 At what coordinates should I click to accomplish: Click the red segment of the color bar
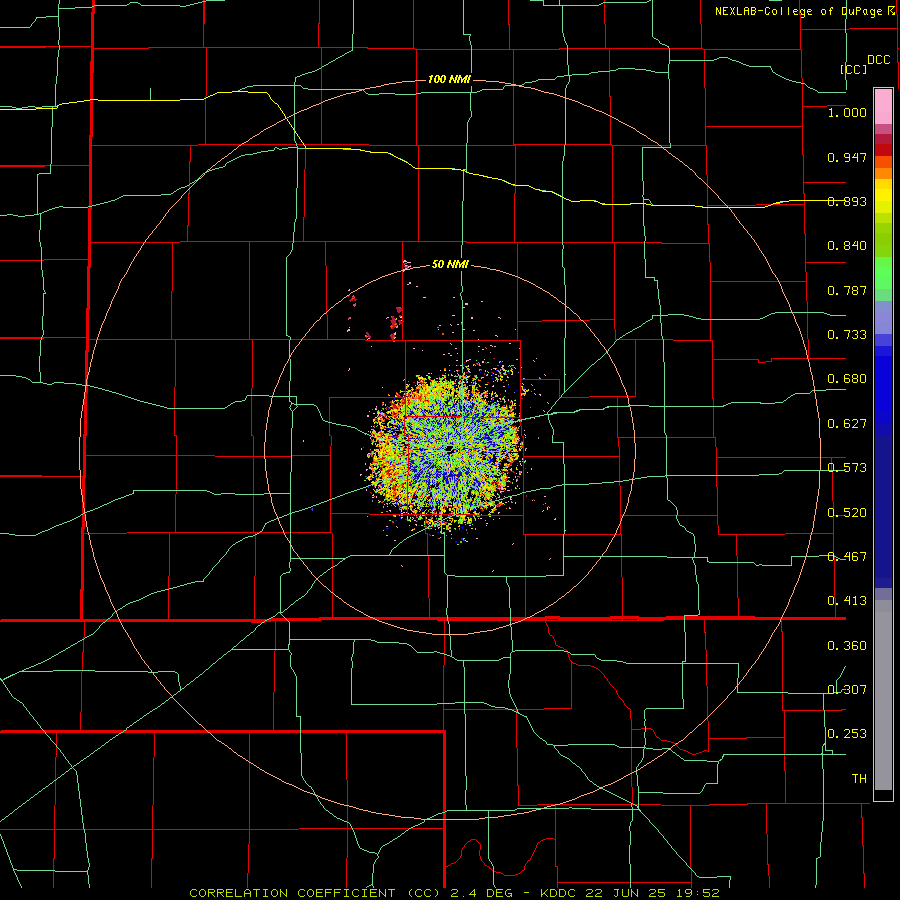883,150
